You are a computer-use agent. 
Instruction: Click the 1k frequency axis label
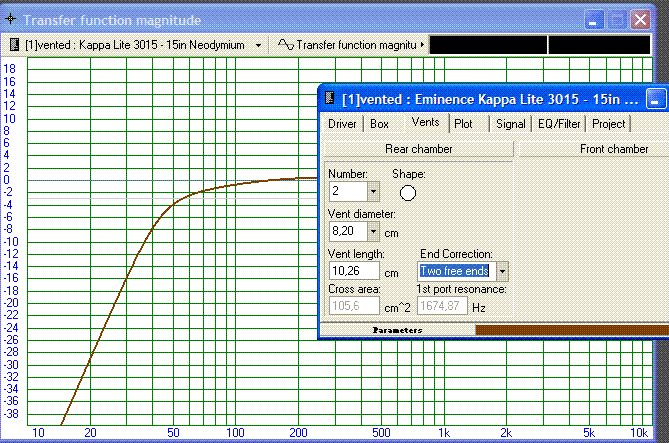[444, 433]
